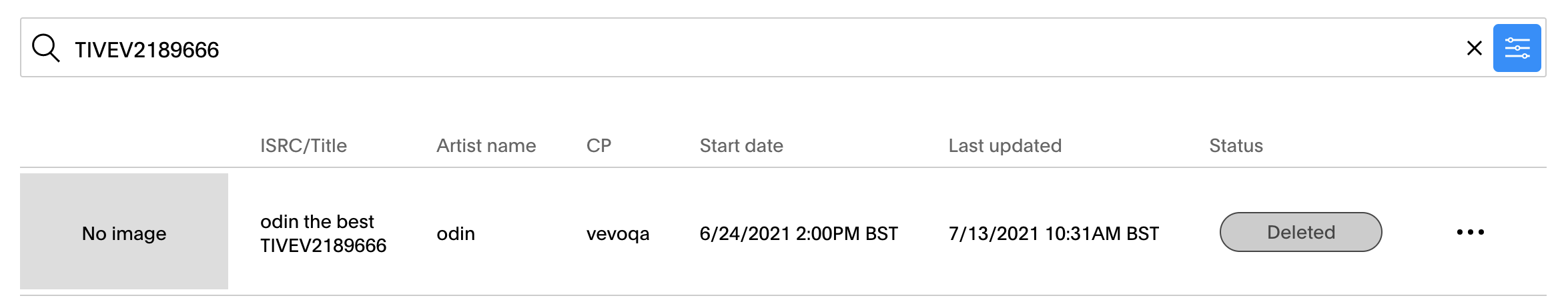Click the Deleted status badge
Viewport: 1568px width, 304px height.
pyautogui.click(x=1300, y=232)
